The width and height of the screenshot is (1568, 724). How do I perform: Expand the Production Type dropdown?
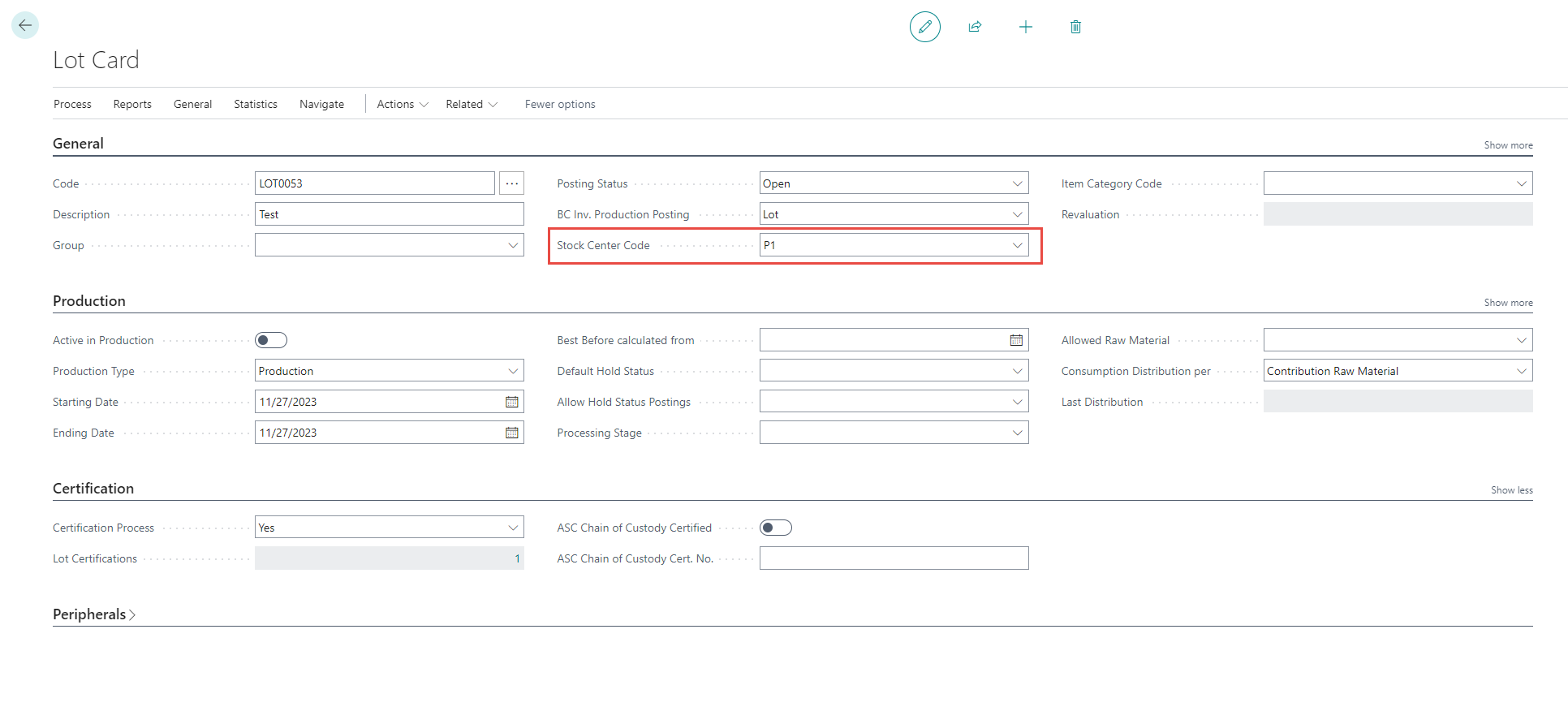[x=512, y=371]
